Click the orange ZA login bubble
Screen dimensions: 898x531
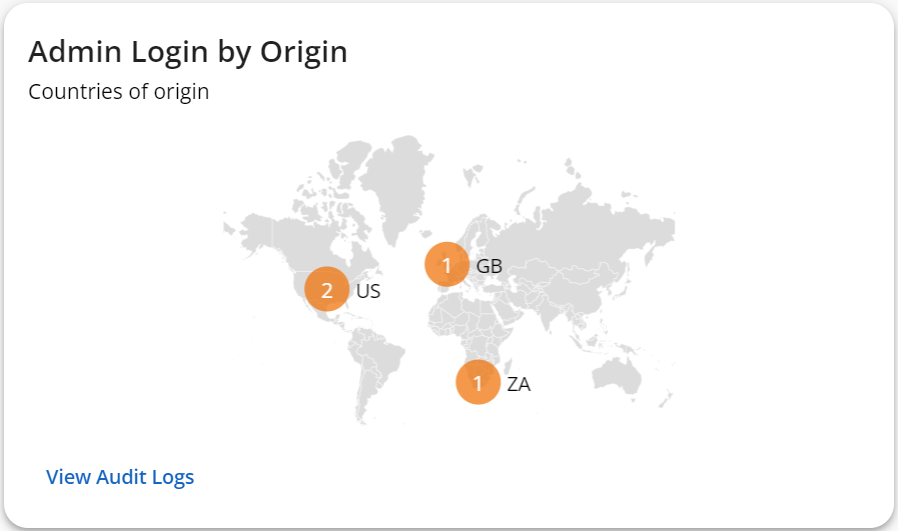coord(478,382)
